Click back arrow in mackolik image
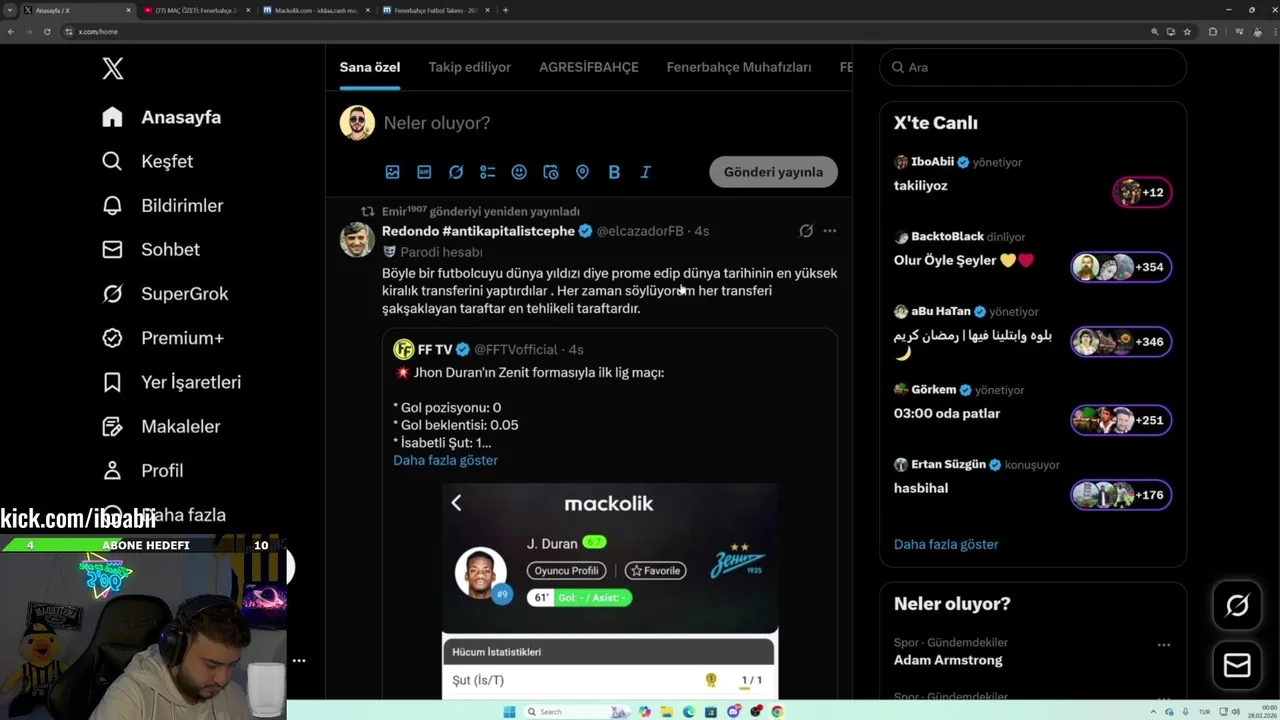 [457, 503]
